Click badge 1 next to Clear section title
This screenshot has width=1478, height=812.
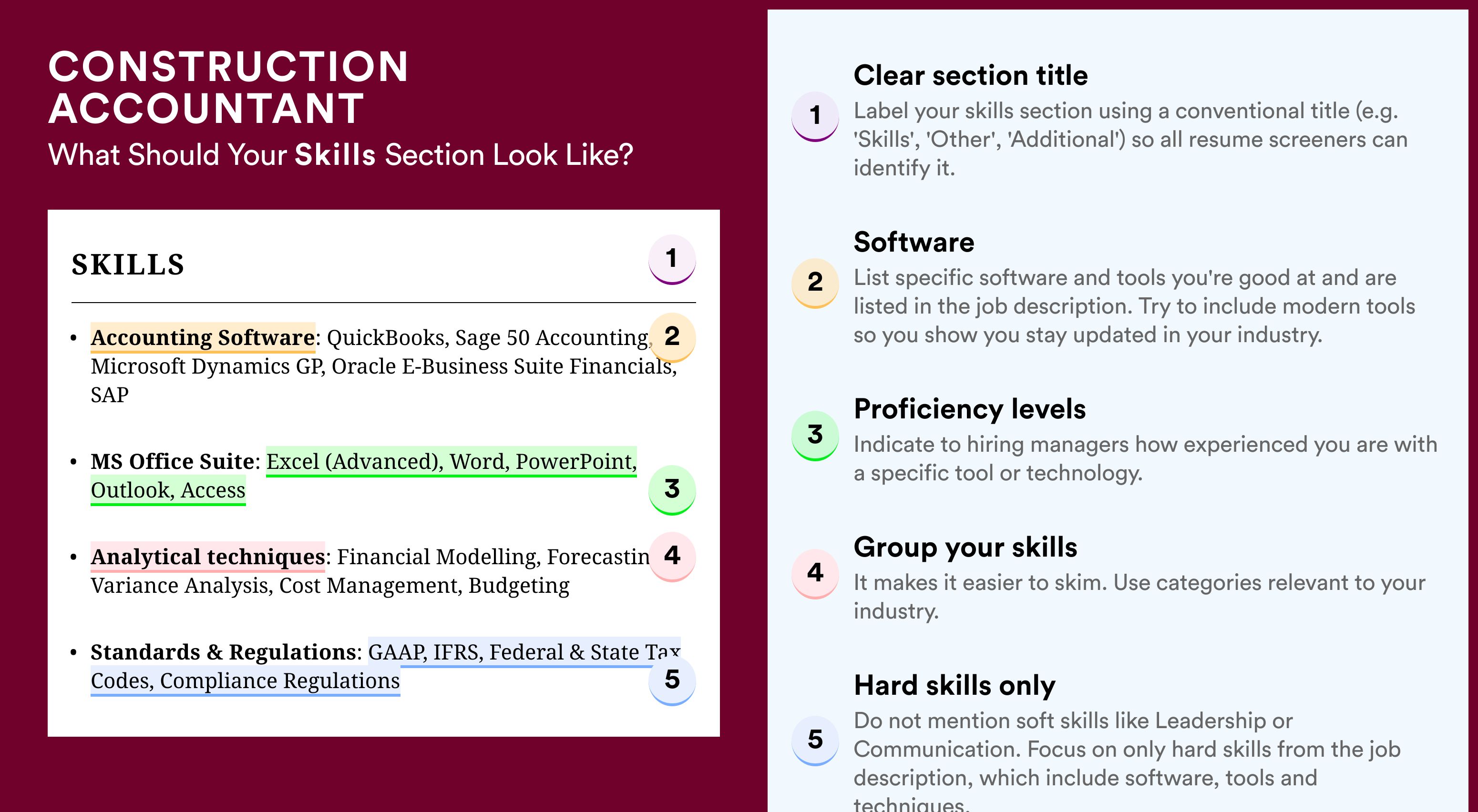coord(815,116)
